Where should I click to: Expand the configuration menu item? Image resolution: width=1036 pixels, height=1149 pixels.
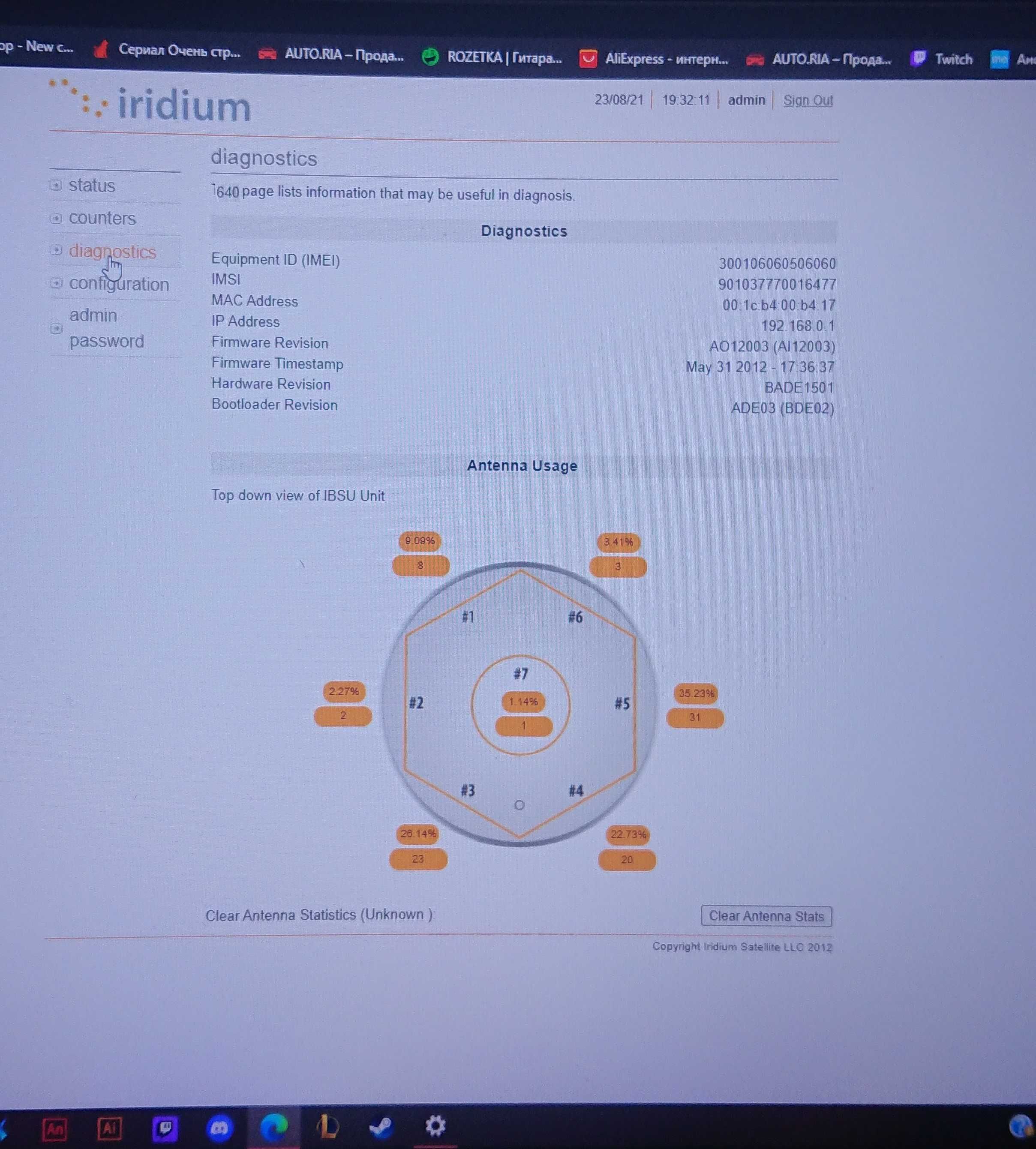point(56,284)
